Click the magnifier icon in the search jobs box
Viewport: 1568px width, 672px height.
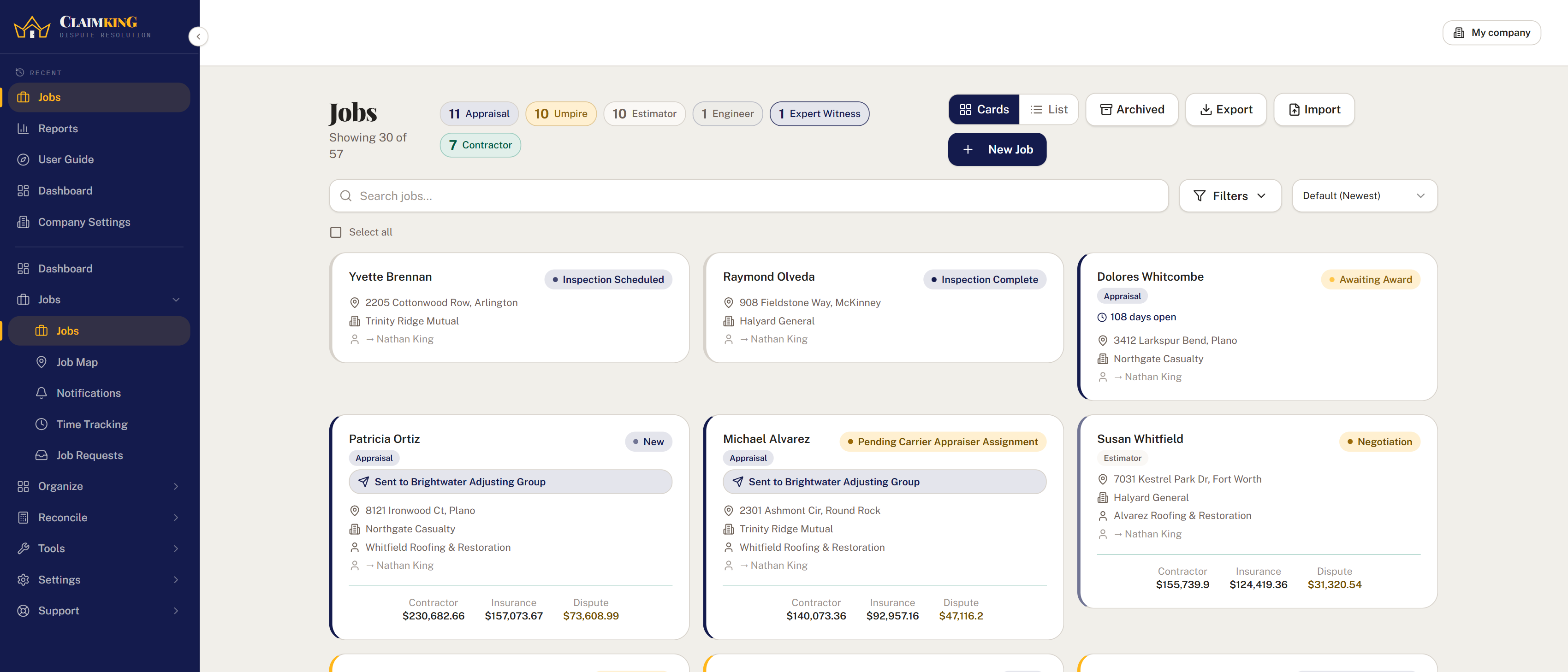pyautogui.click(x=346, y=196)
